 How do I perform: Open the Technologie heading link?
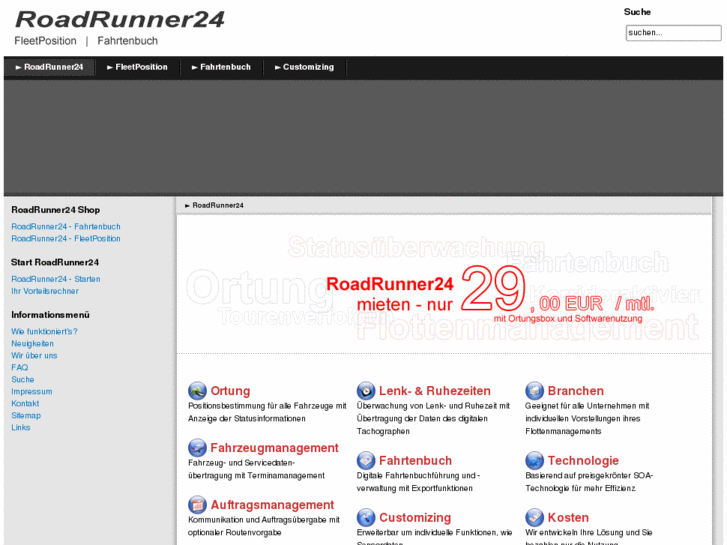coord(583,461)
